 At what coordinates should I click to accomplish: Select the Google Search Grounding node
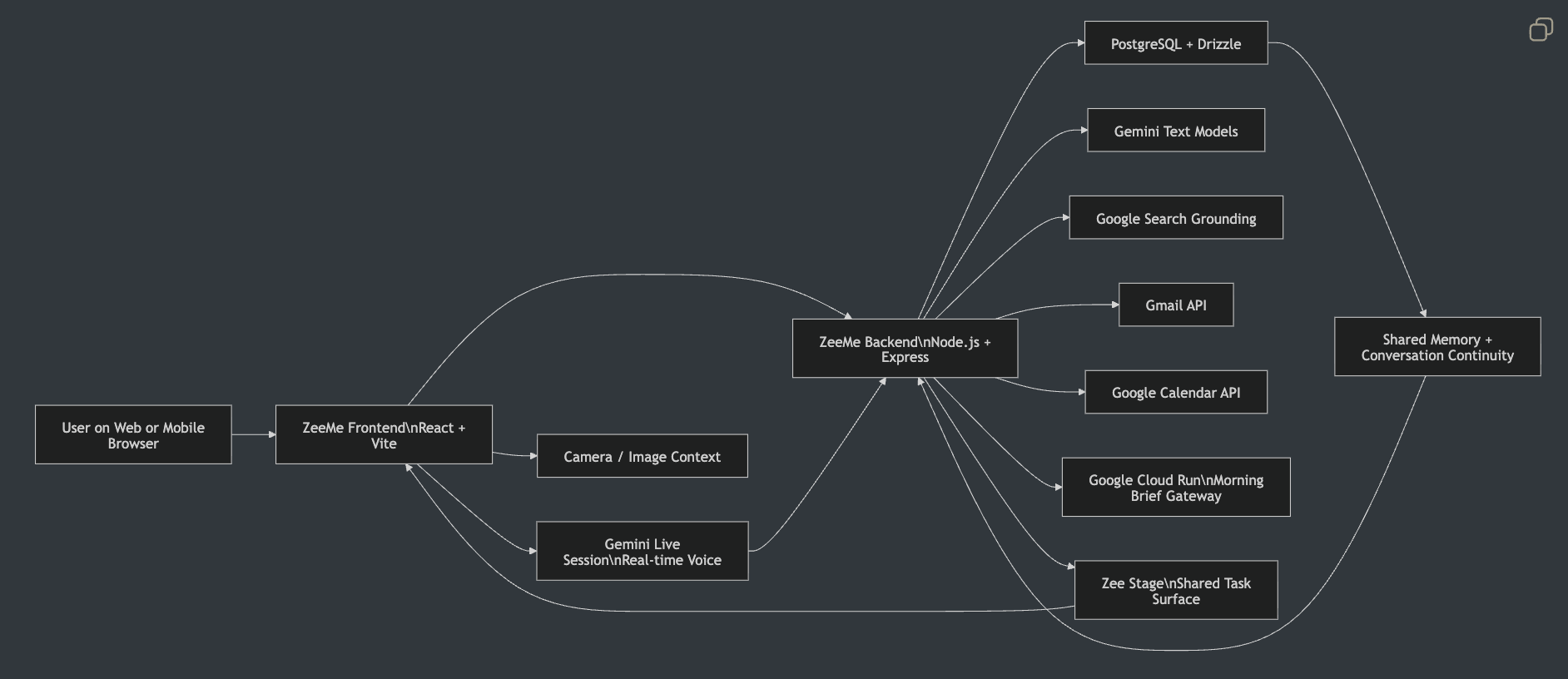tap(1176, 218)
